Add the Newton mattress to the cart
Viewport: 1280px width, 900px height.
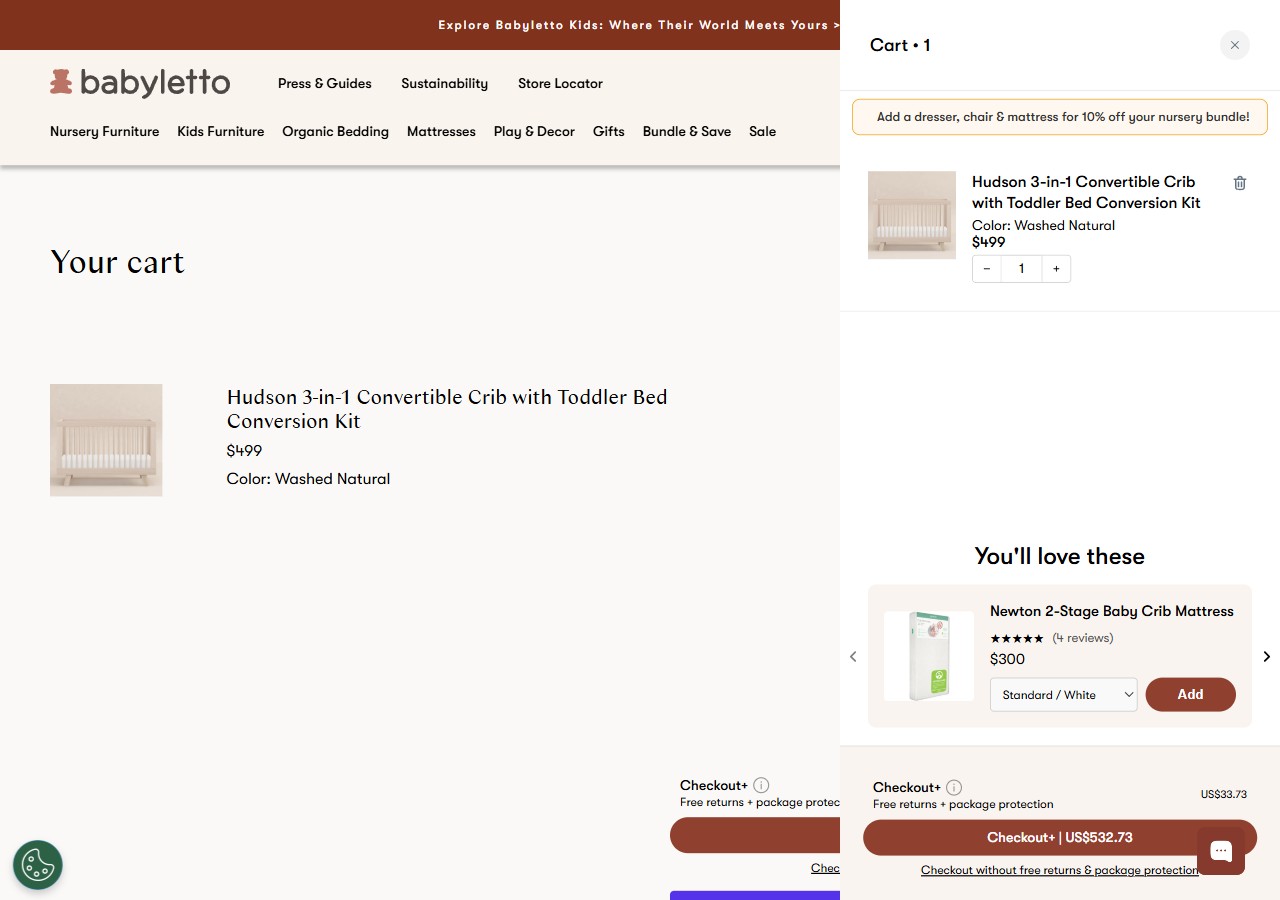click(x=1190, y=695)
